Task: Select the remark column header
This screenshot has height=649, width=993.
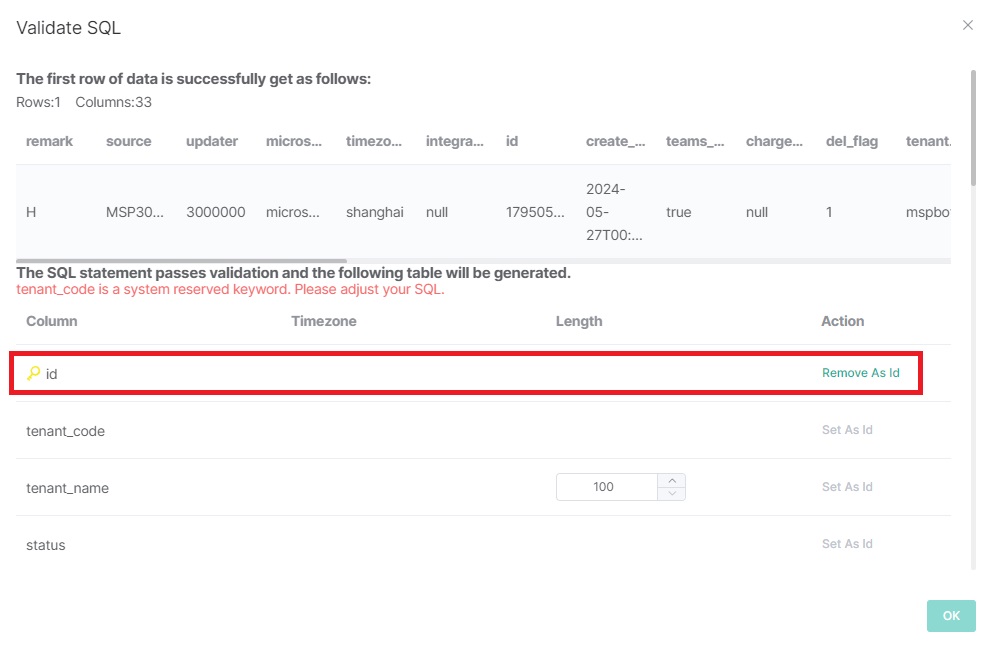Action: (49, 141)
